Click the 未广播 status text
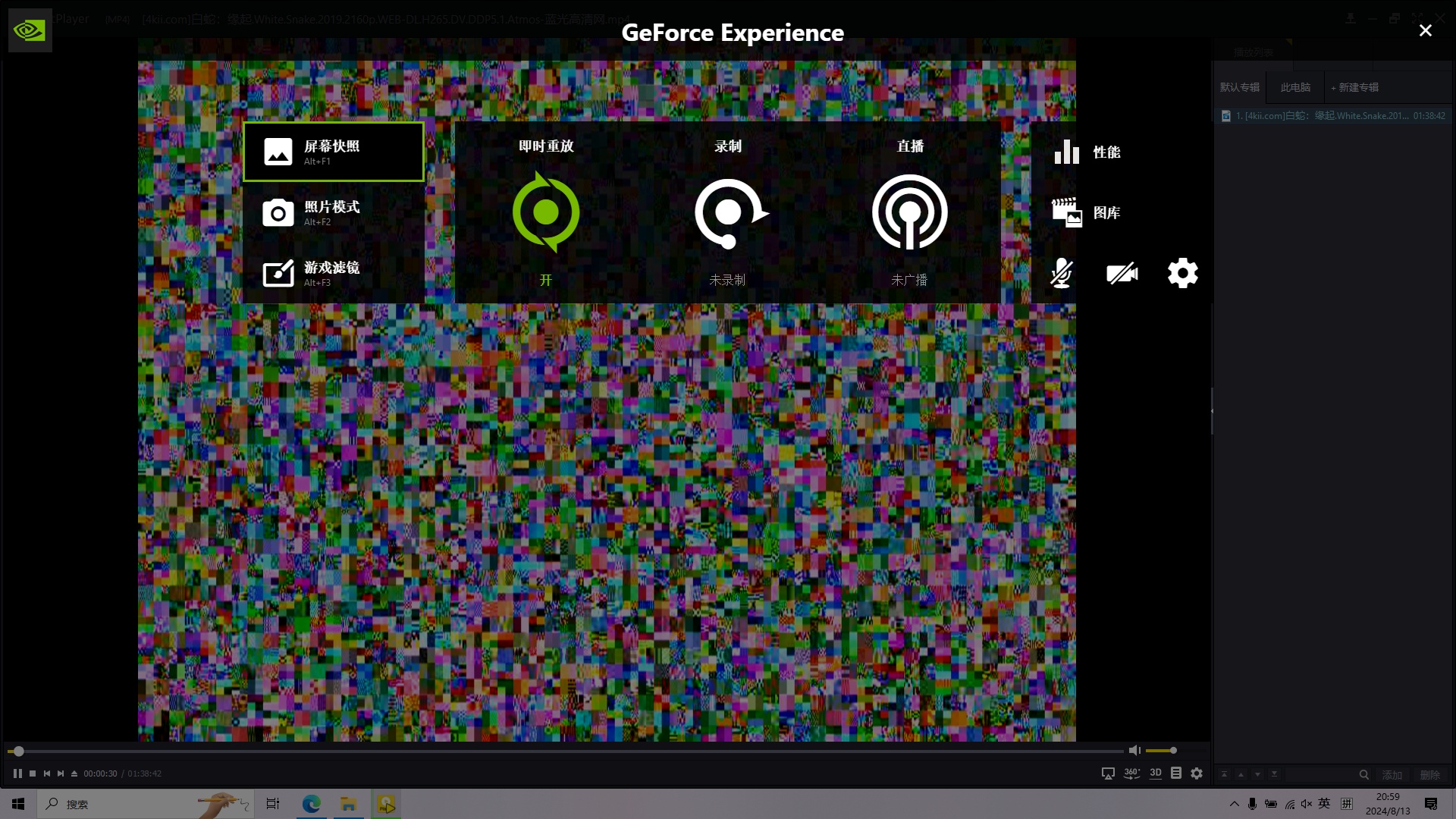Viewport: 1456px width, 819px height. (x=909, y=280)
